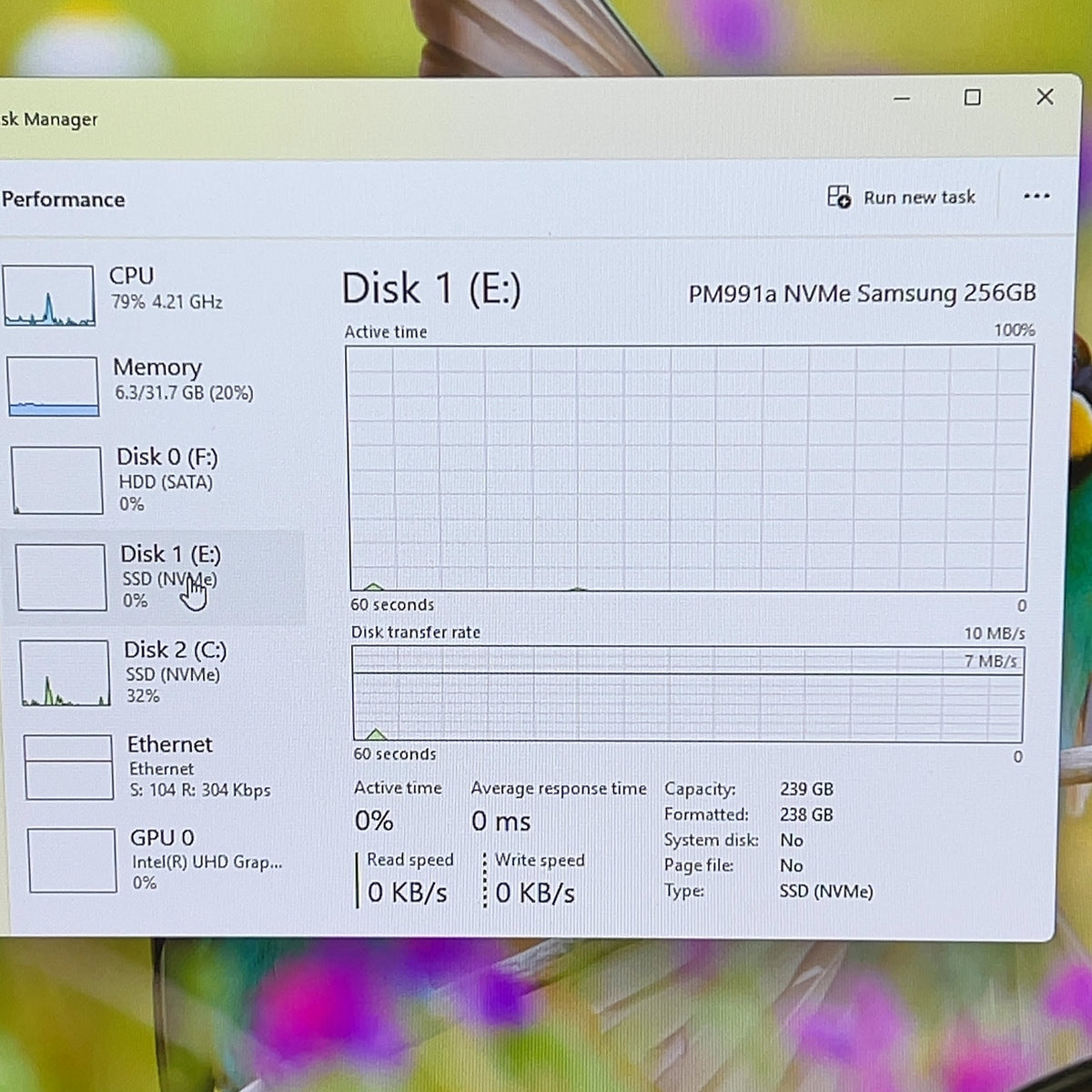Click the Disk 1 (E:) heading
The image size is (1092, 1092).
pyautogui.click(x=431, y=289)
